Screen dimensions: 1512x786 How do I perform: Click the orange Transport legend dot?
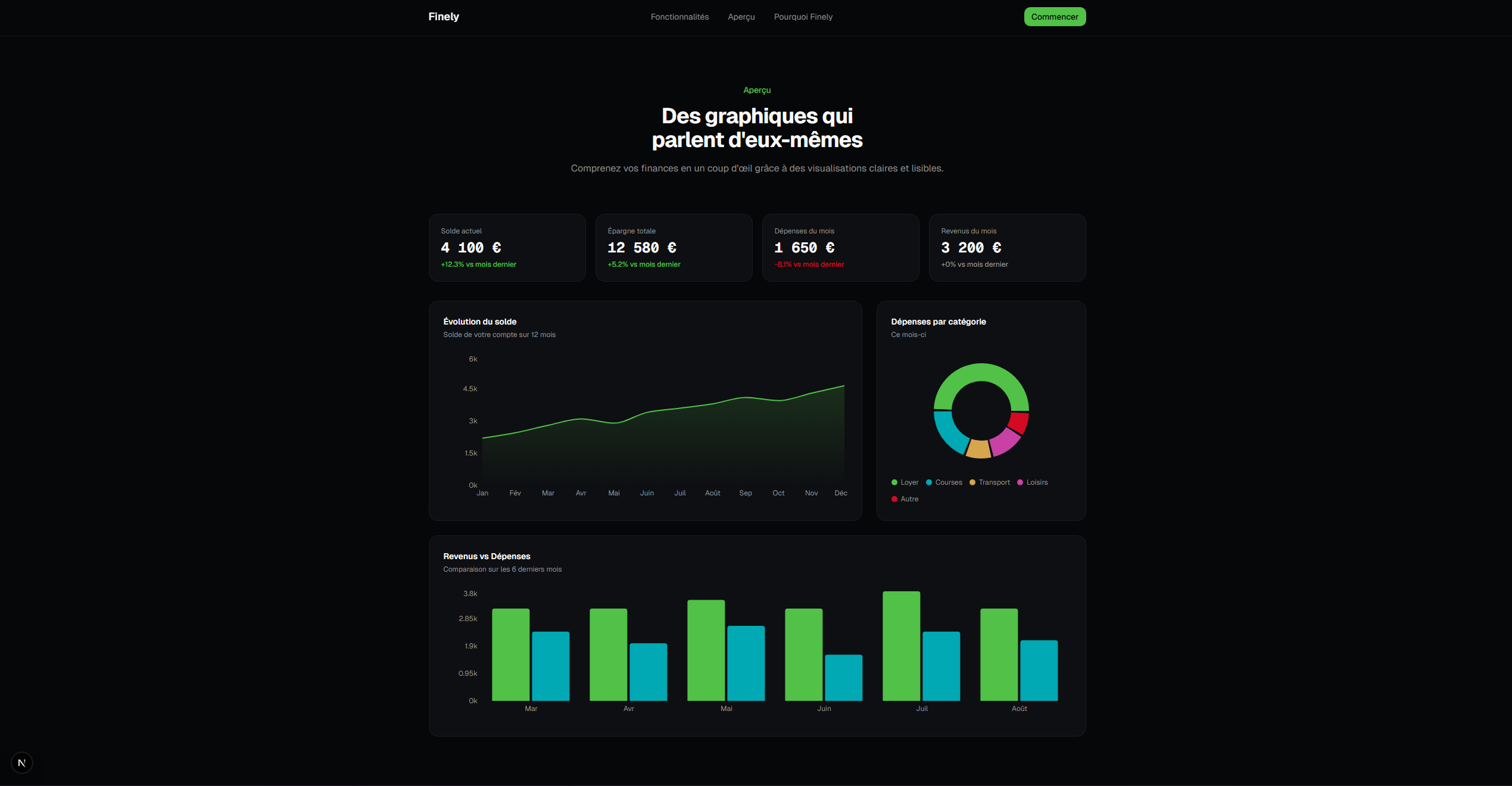(972, 482)
